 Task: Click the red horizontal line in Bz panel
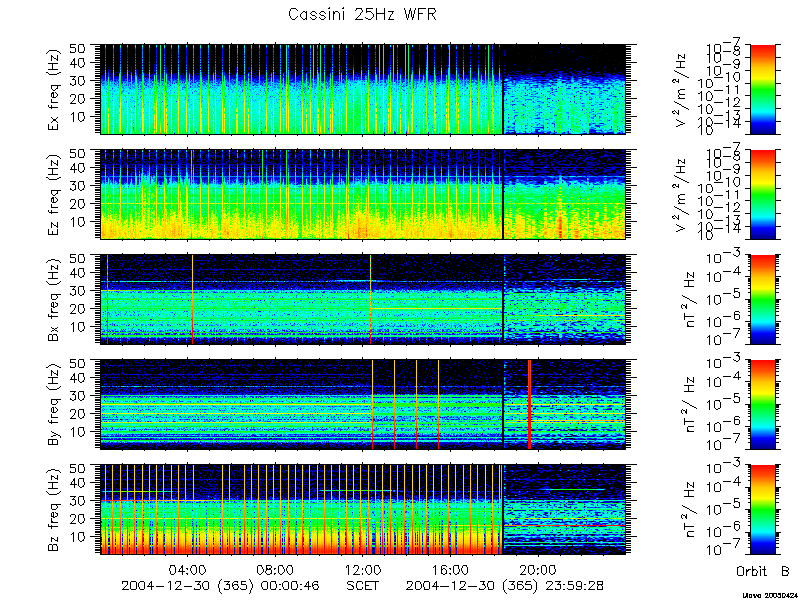coord(564,525)
